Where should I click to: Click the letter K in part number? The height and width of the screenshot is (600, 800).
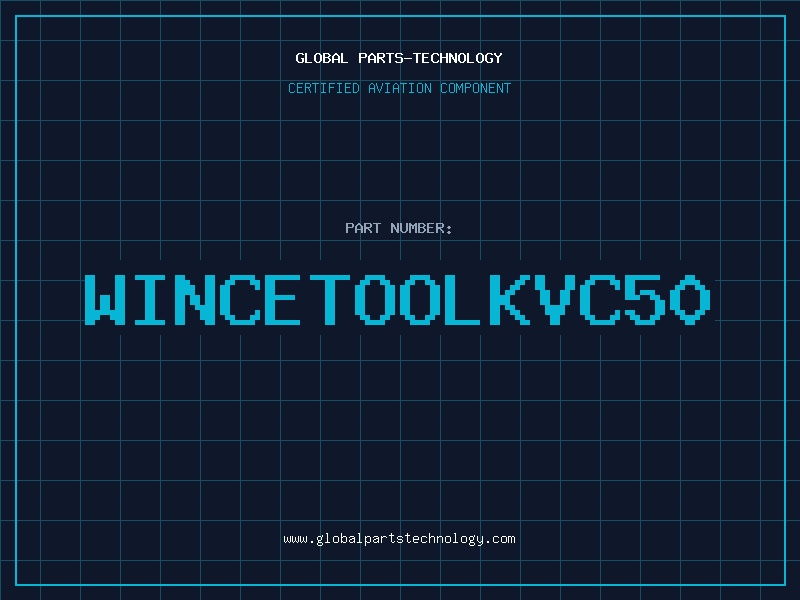click(x=511, y=299)
